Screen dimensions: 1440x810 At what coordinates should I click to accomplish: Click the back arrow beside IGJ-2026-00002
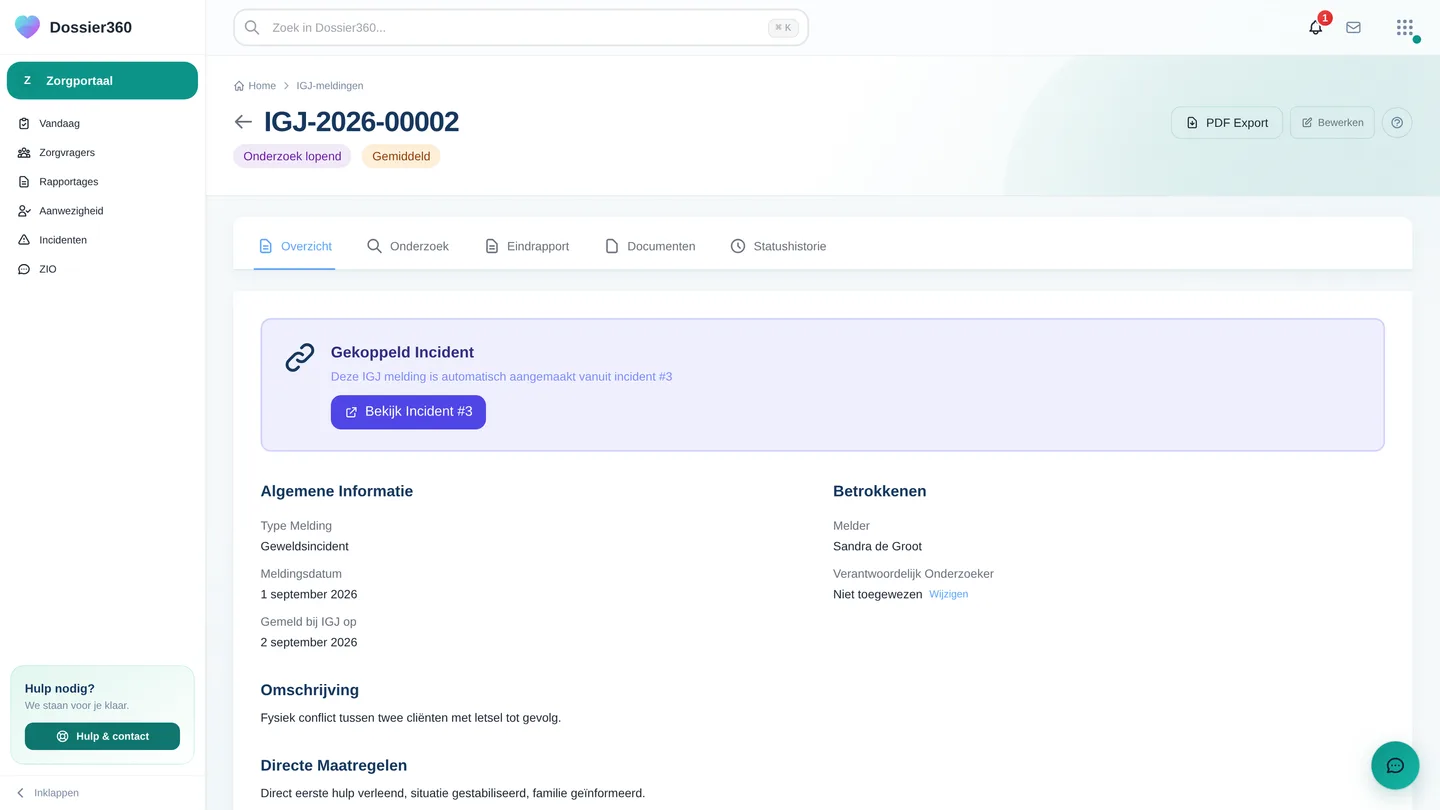pos(243,122)
